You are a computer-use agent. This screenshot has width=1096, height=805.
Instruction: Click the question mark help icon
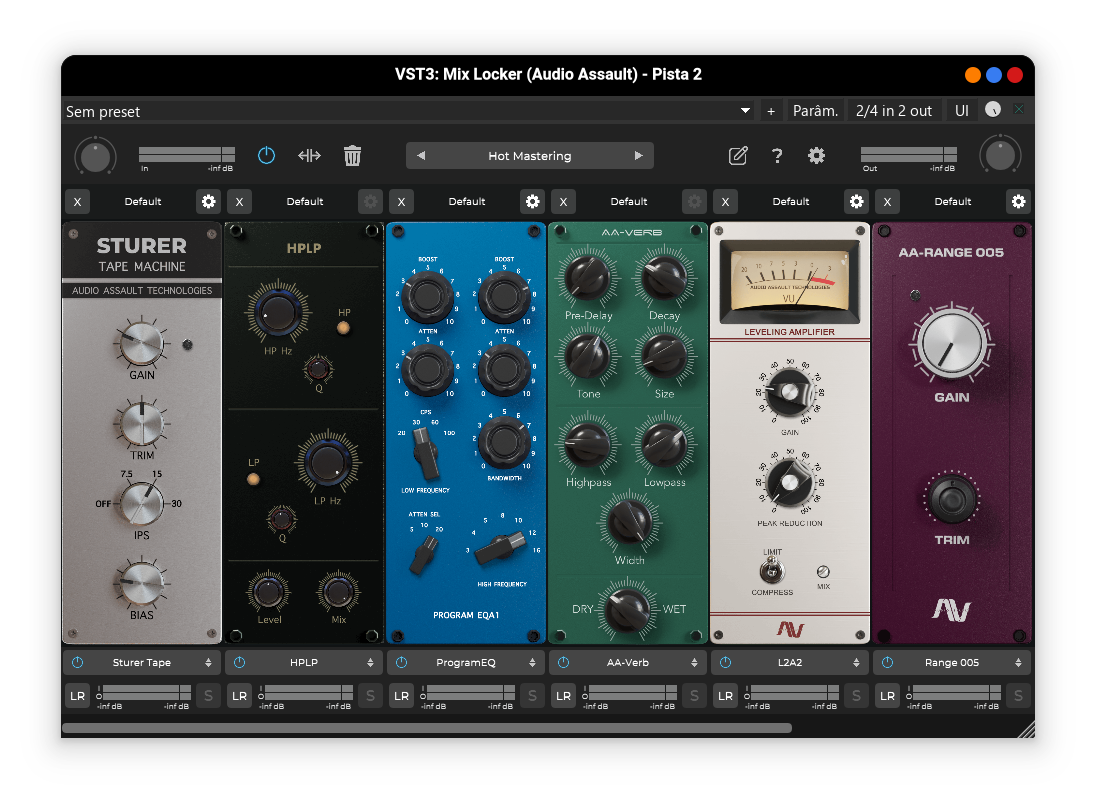coord(777,156)
